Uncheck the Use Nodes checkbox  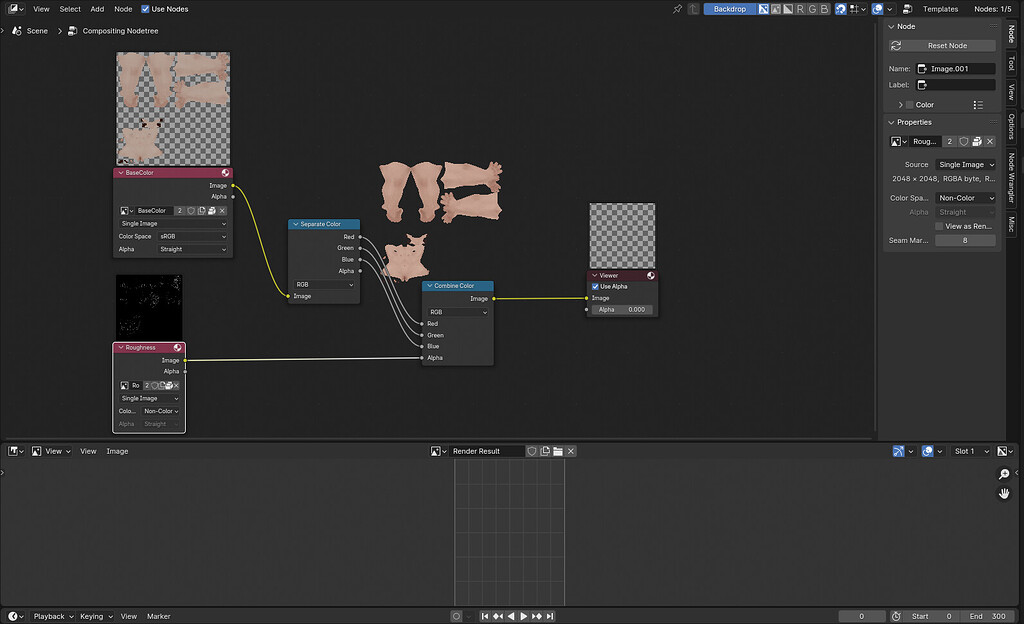tap(146, 9)
